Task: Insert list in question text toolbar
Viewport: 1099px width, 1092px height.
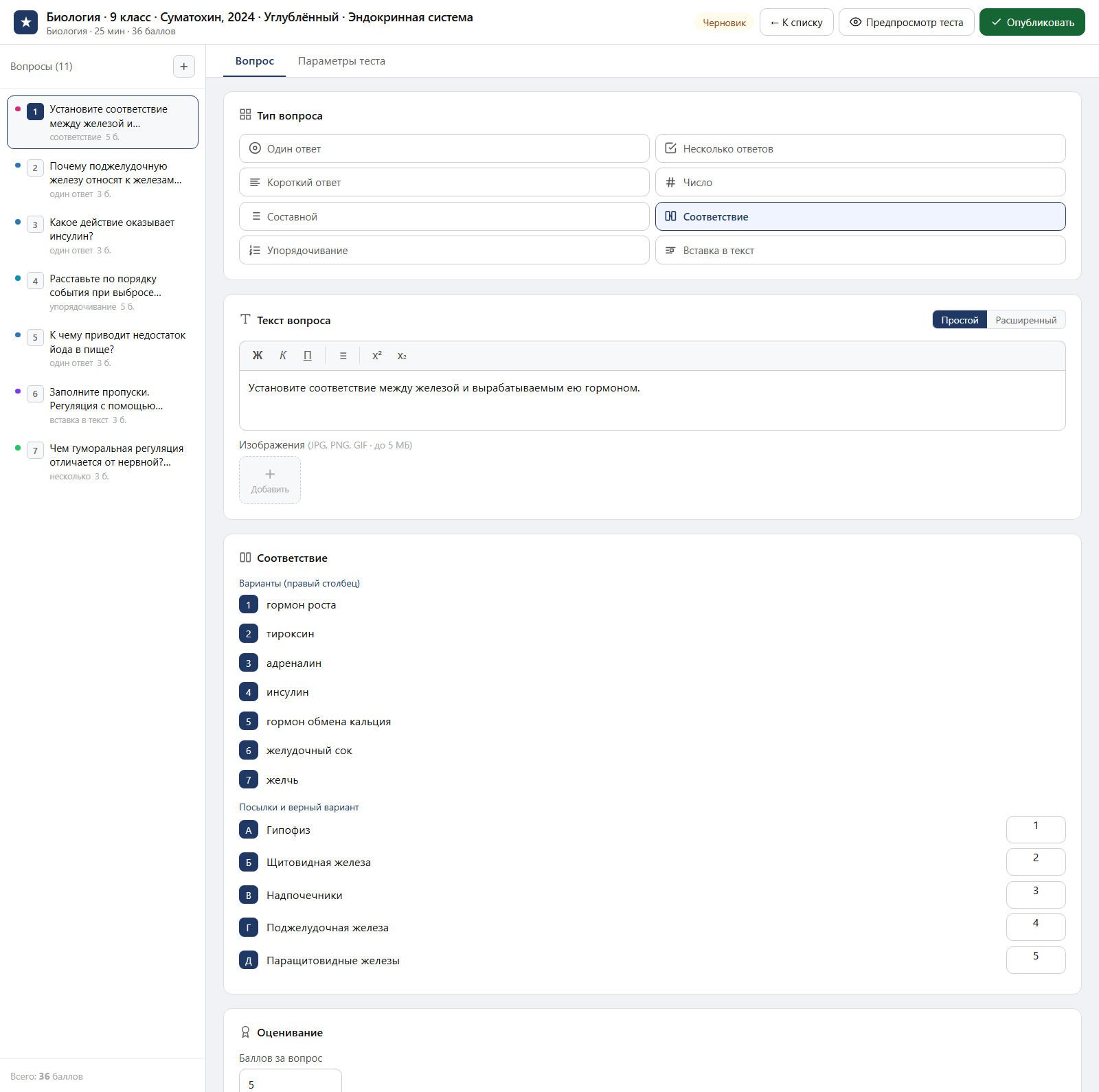Action: 343,356
